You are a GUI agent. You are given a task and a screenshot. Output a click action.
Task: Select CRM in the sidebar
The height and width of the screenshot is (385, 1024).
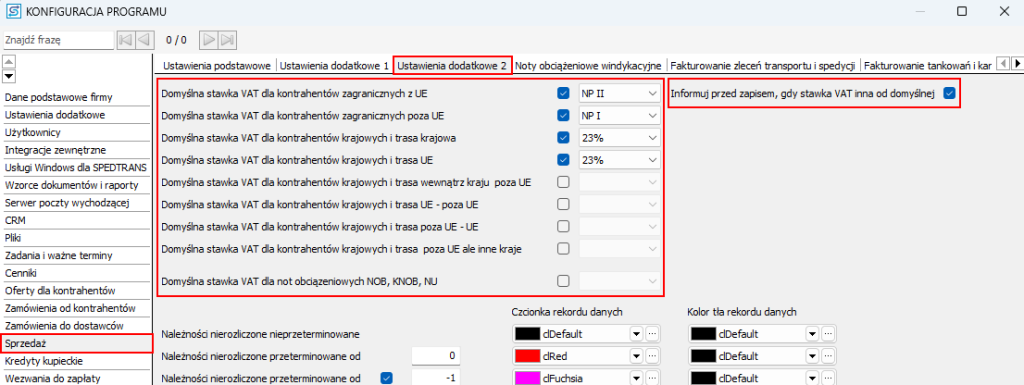point(77,221)
